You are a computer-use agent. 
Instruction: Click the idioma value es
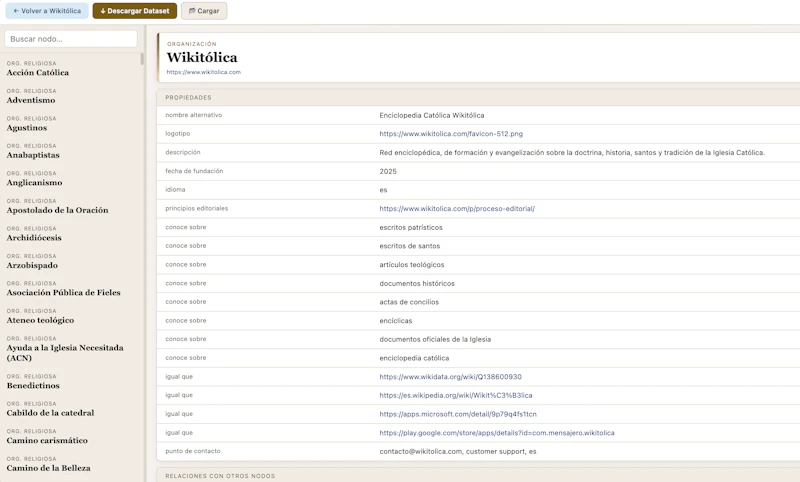coord(383,190)
